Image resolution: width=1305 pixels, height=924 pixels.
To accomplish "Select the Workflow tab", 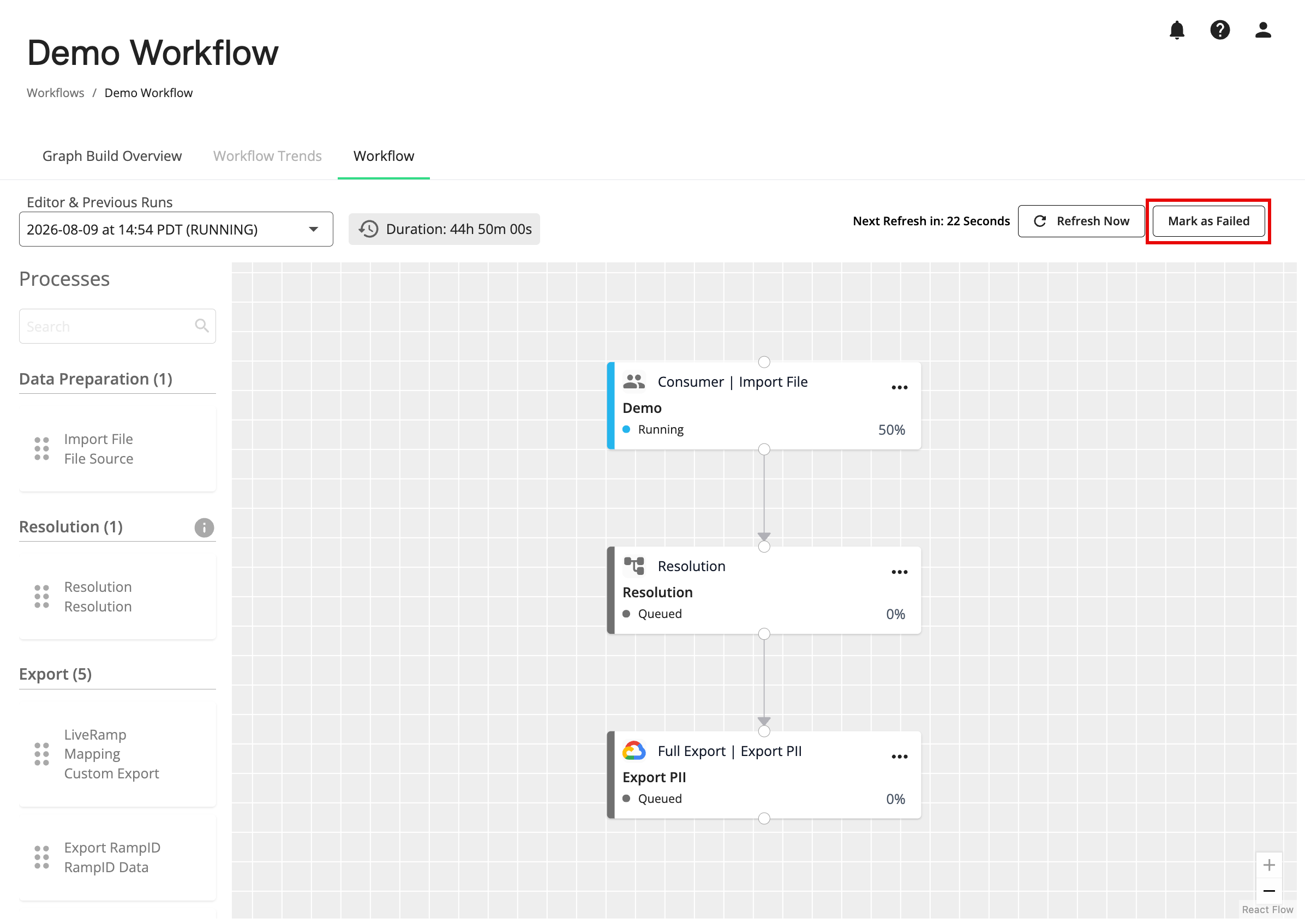I will point(384,156).
